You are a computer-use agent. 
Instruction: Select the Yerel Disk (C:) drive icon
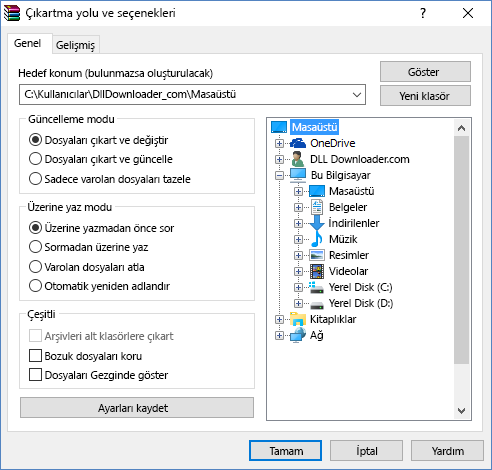click(316, 287)
